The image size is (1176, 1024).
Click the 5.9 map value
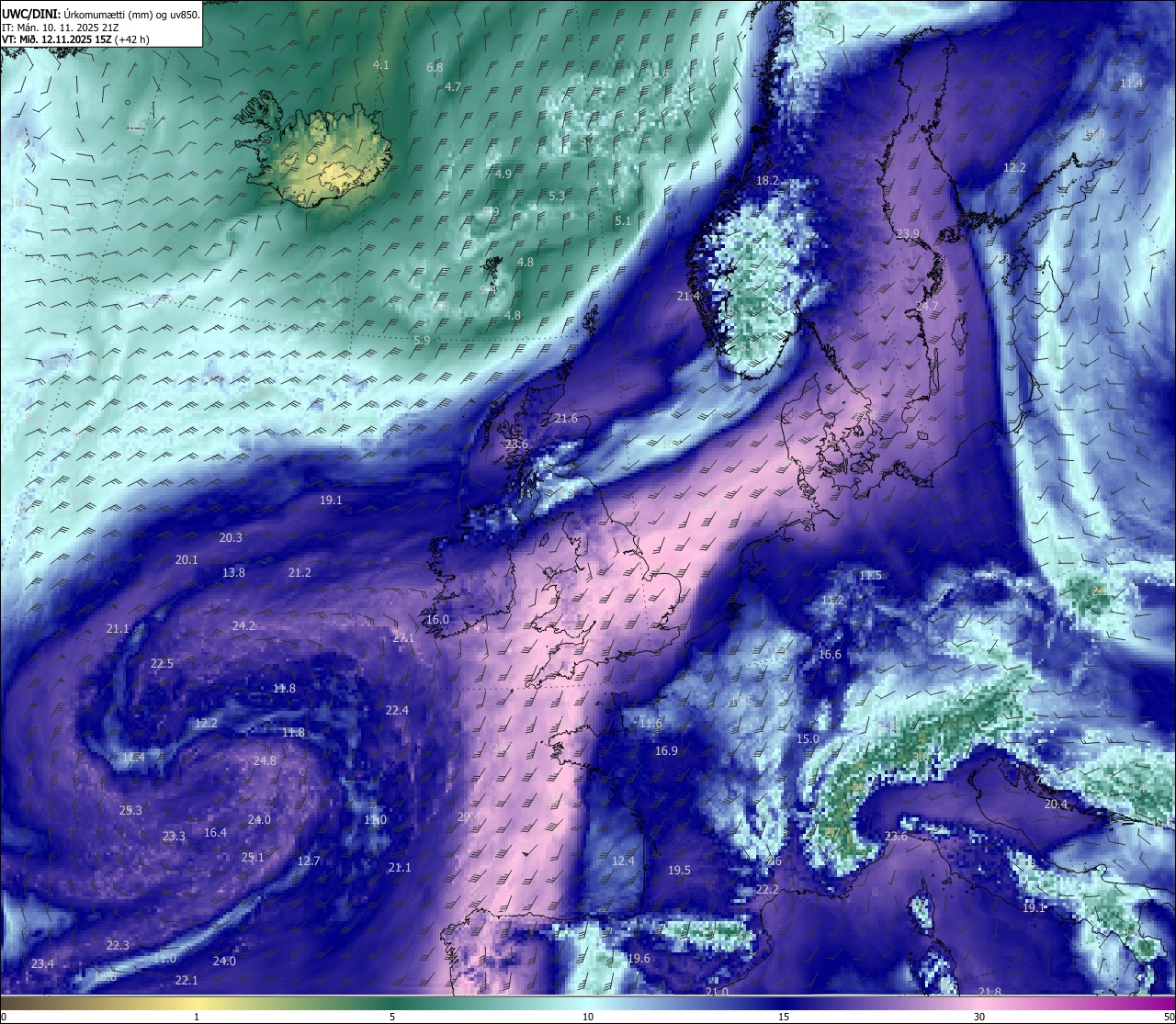click(422, 340)
